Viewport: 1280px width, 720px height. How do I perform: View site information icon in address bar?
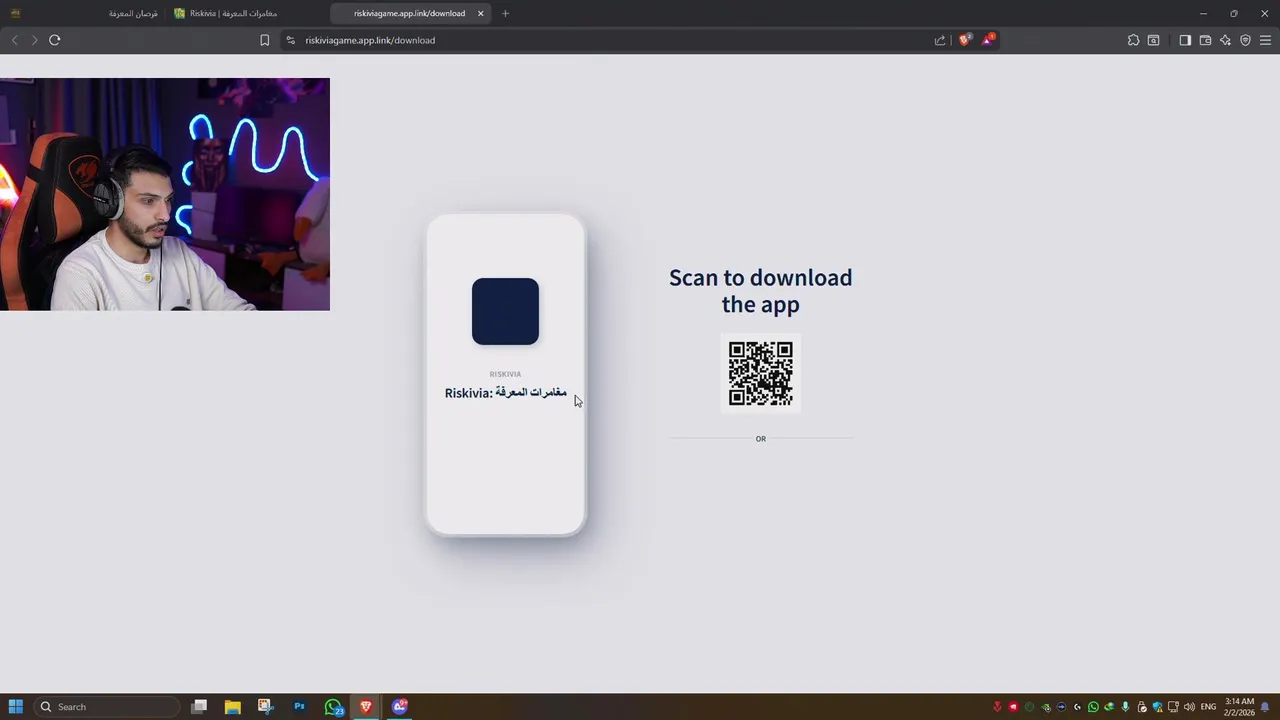290,40
